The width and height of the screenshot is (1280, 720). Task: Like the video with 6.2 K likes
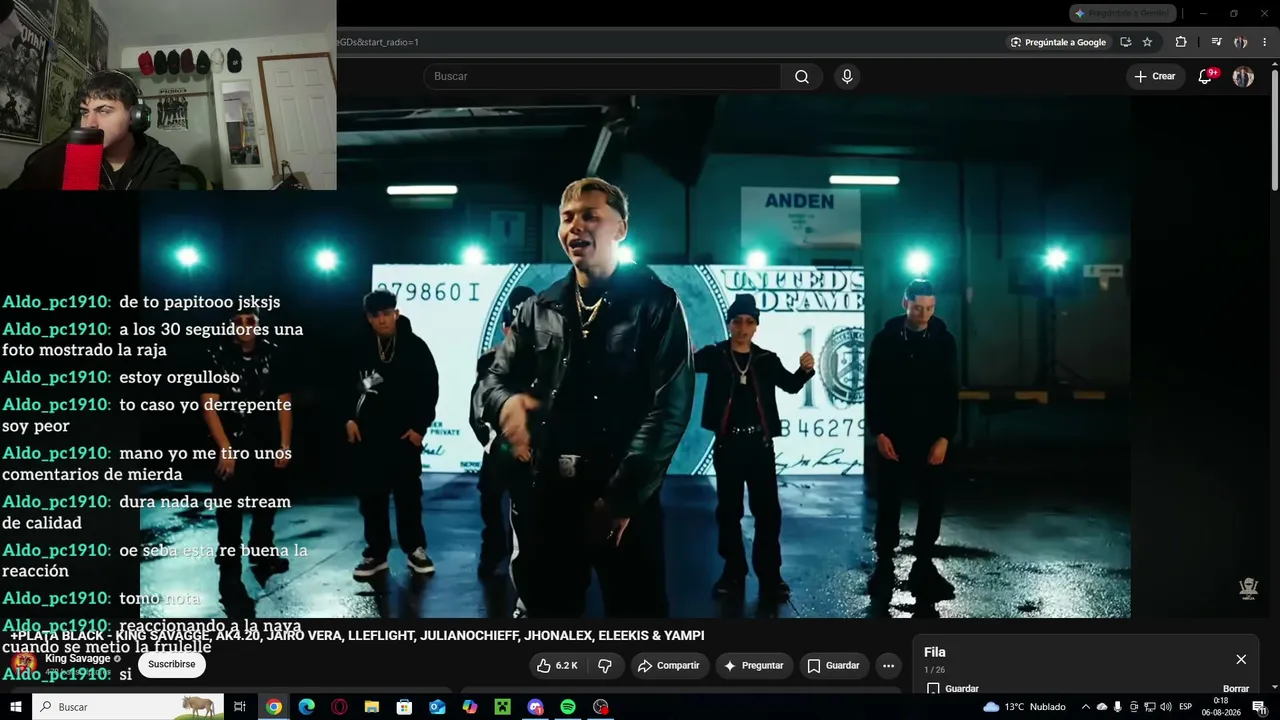(557, 666)
